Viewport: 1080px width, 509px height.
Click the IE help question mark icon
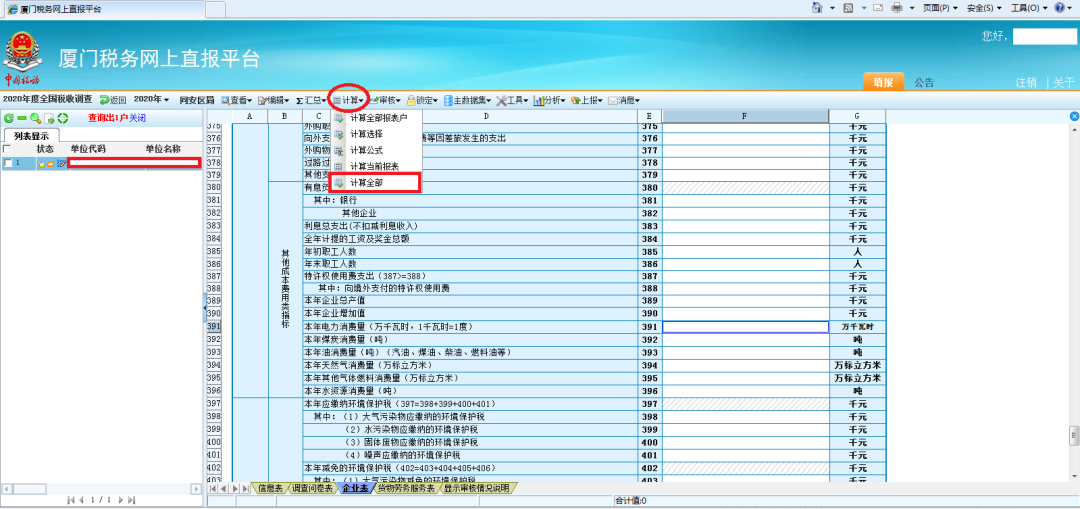point(1059,8)
